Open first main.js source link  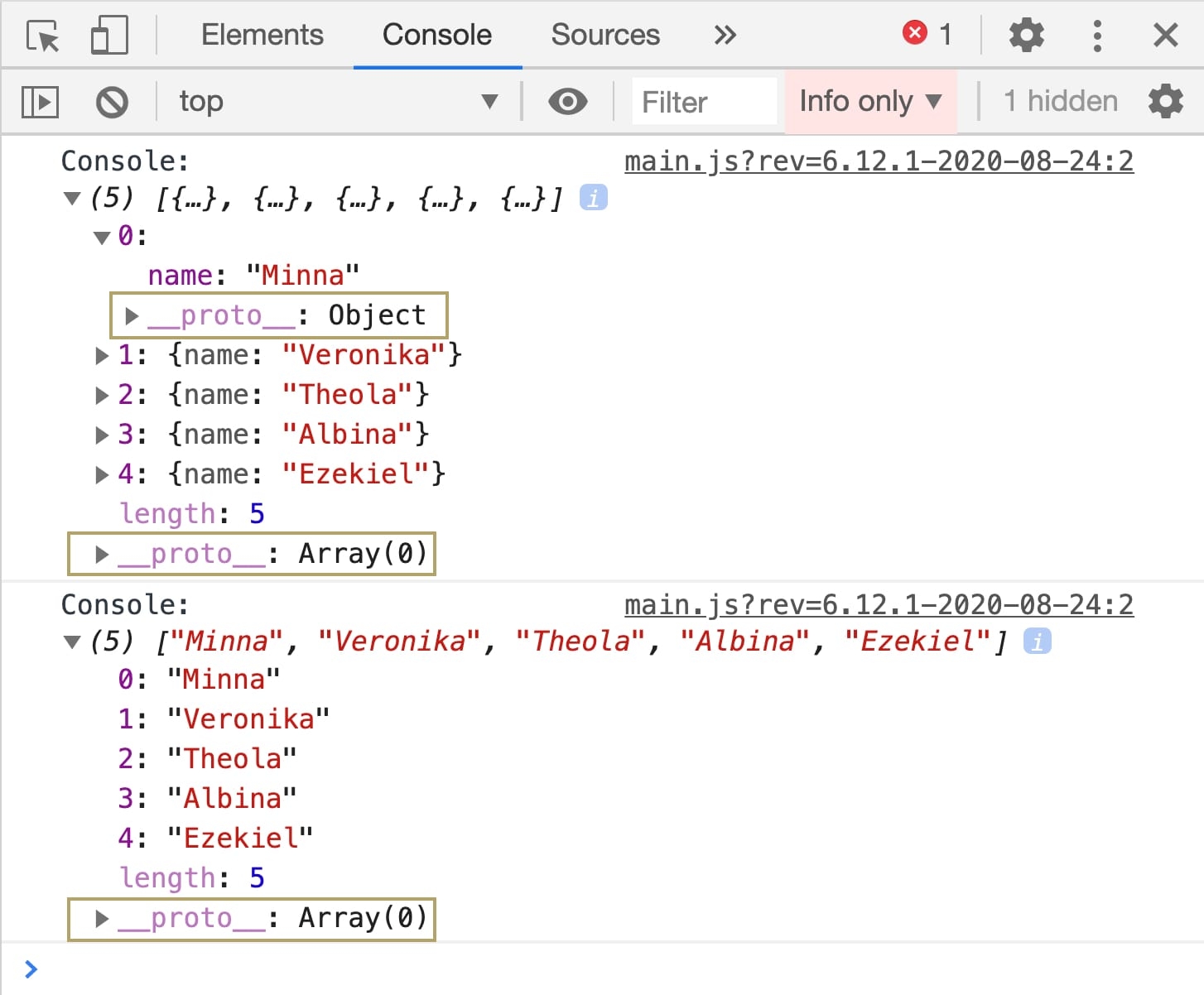coord(879,161)
